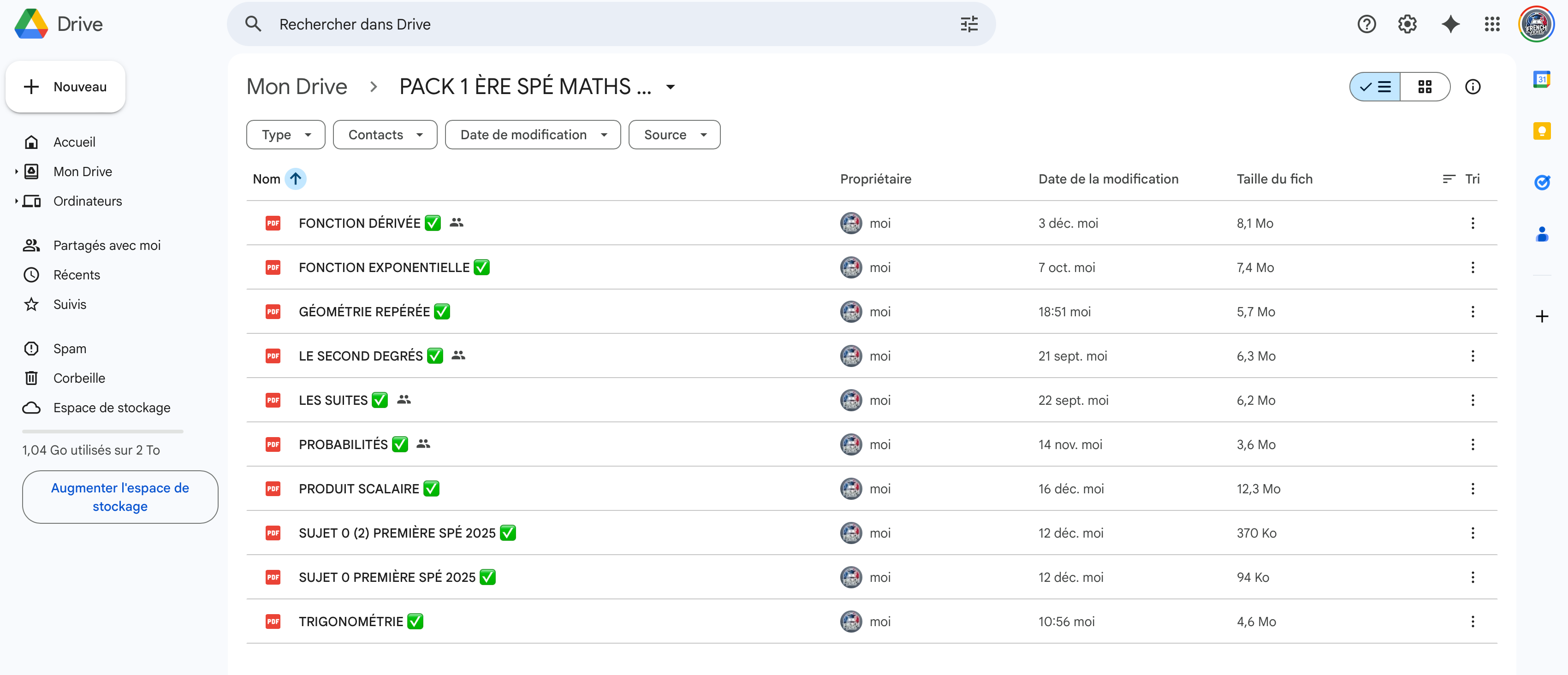Open Gemini sparkle assistant icon

[1450, 24]
